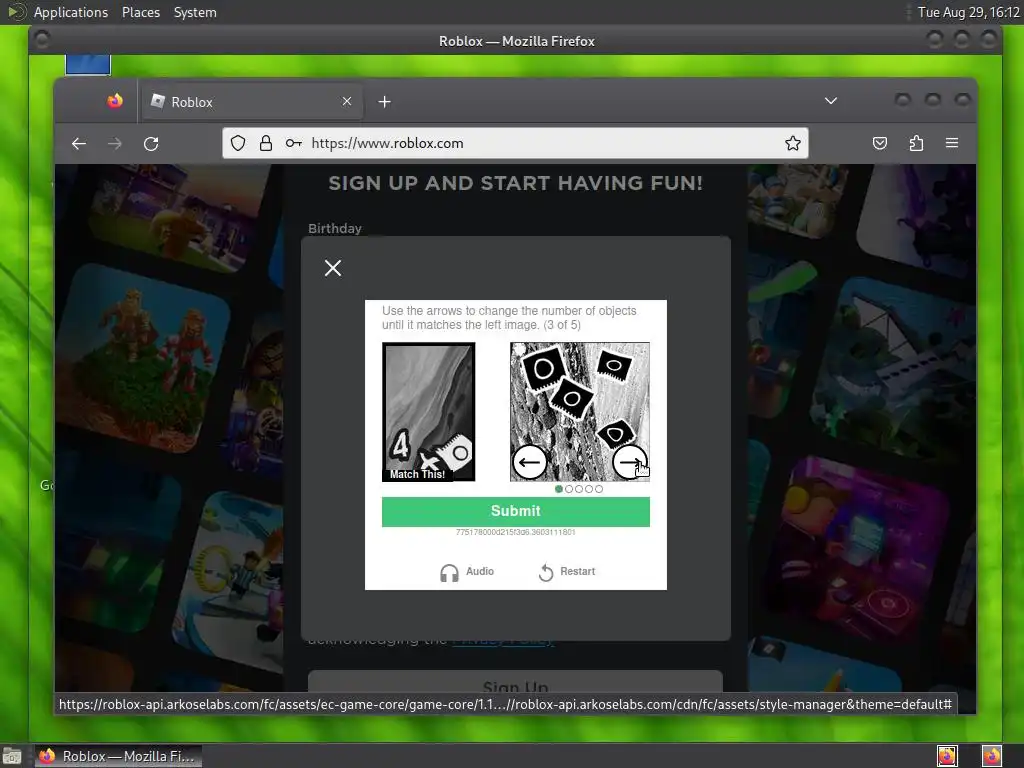The width and height of the screenshot is (1024, 768).
Task: Open the tracking protection shield icon
Action: (x=238, y=143)
